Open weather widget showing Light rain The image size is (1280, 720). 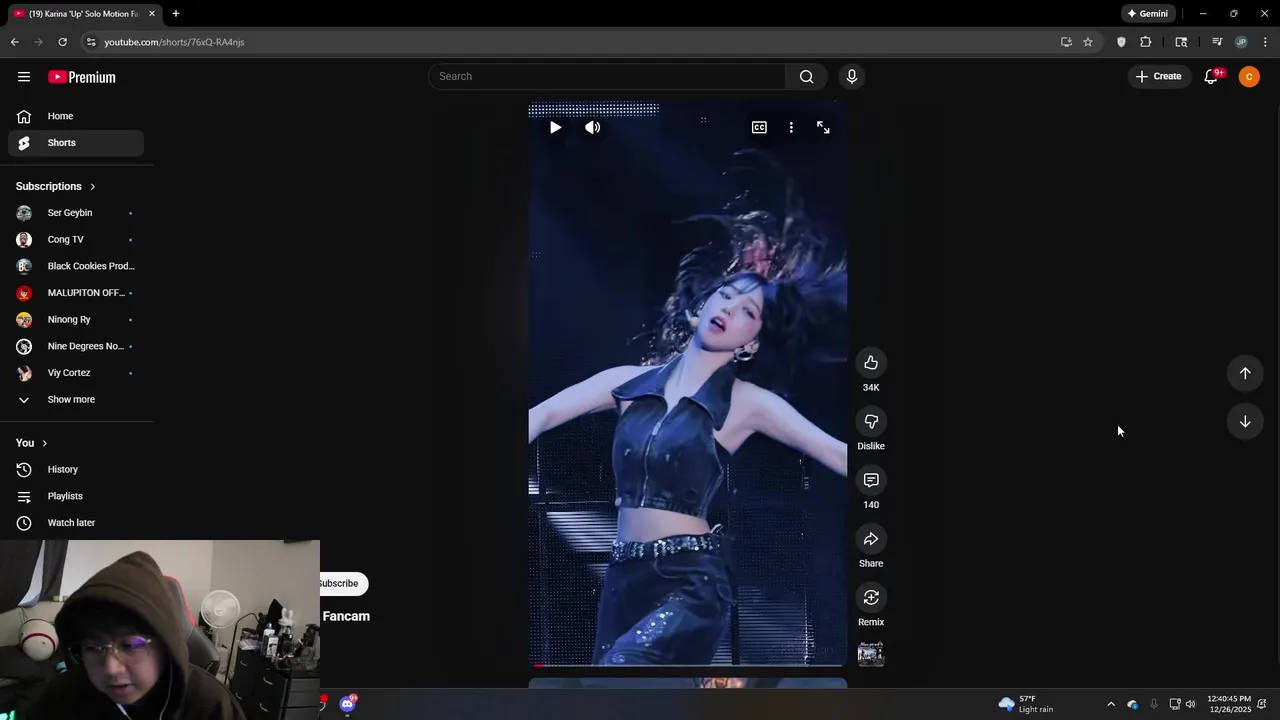1025,704
